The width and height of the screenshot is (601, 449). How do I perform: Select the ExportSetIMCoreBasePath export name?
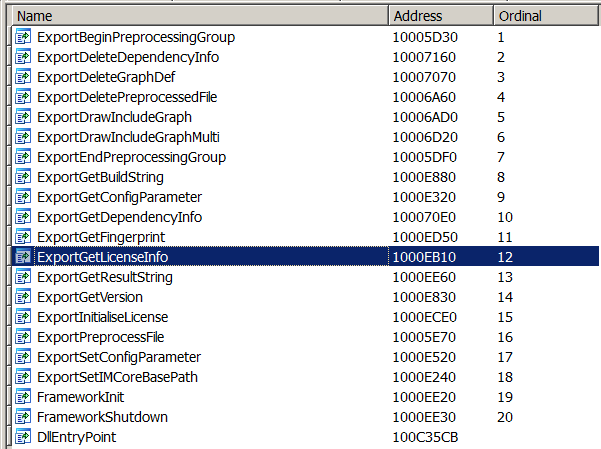[x=118, y=377]
